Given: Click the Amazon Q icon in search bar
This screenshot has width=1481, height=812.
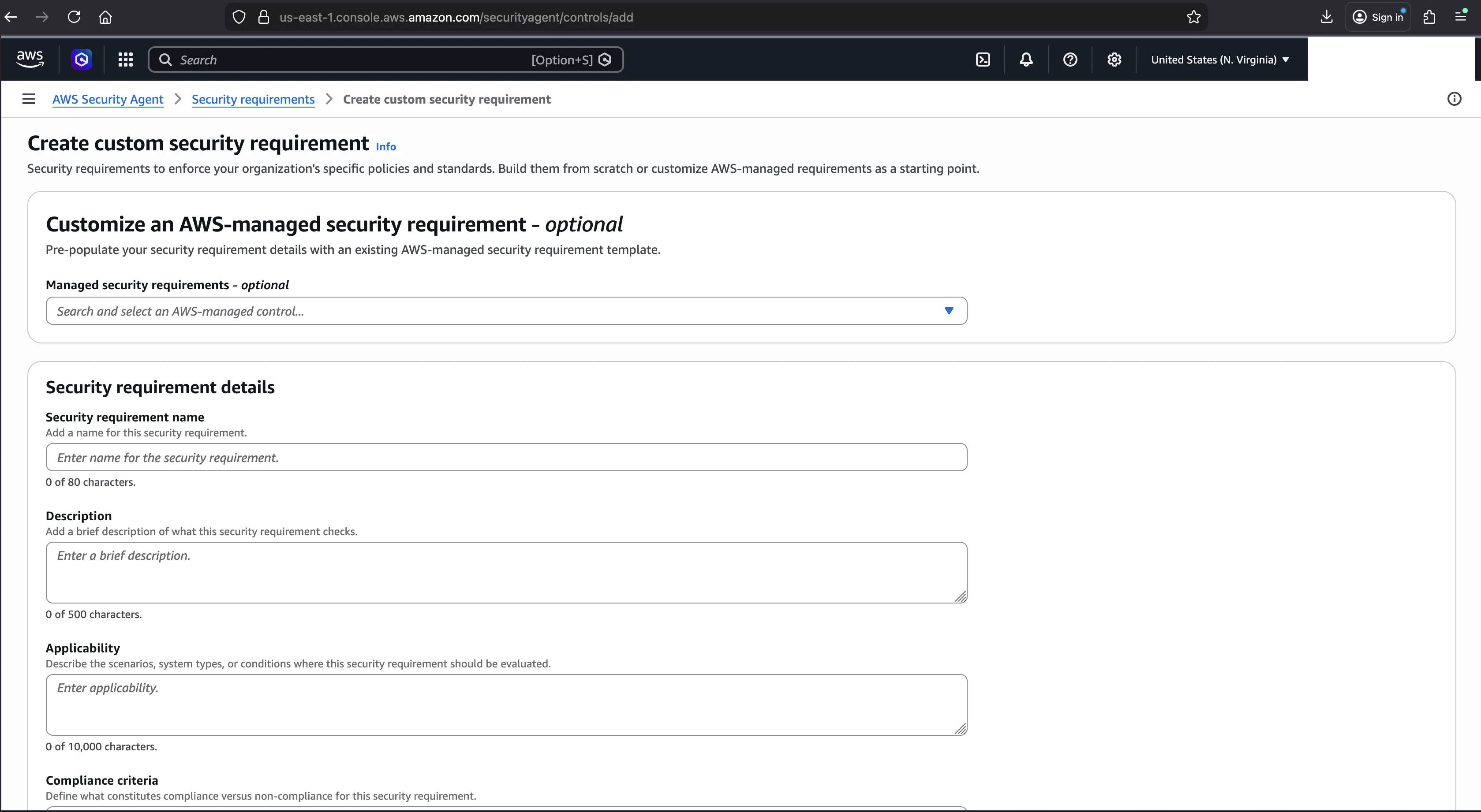Looking at the screenshot, I should point(605,60).
